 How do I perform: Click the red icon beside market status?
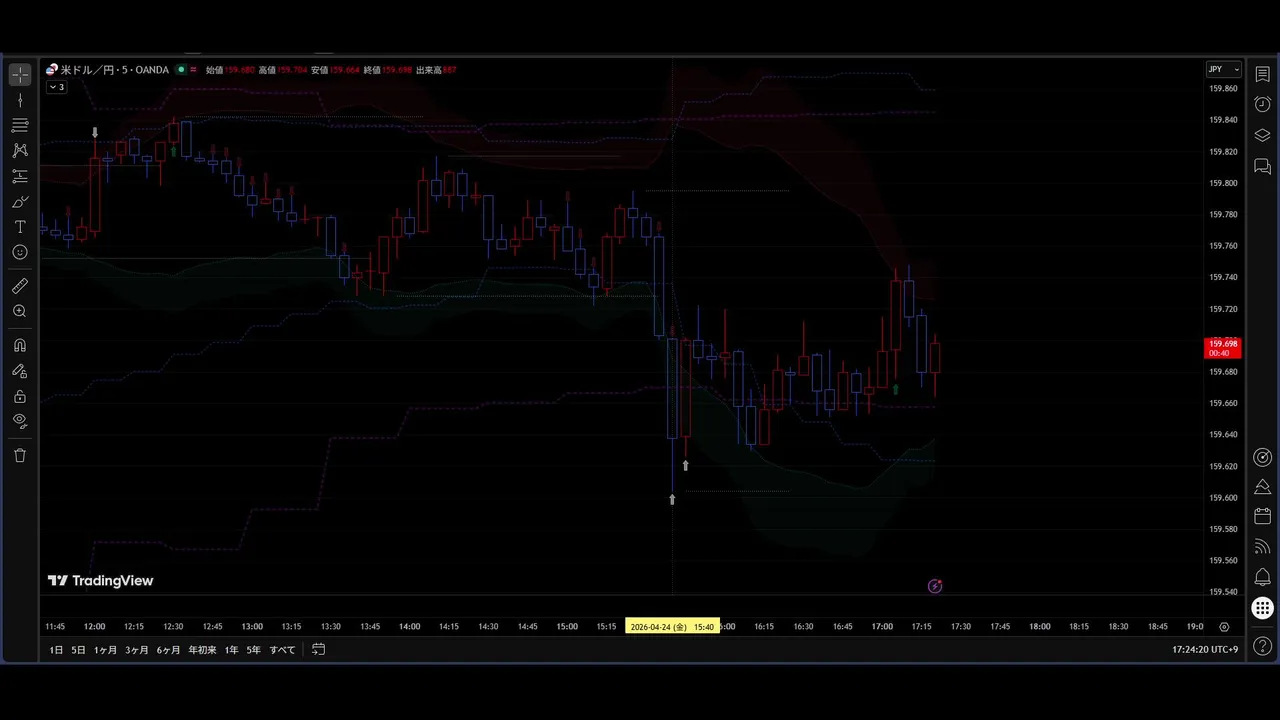click(194, 70)
